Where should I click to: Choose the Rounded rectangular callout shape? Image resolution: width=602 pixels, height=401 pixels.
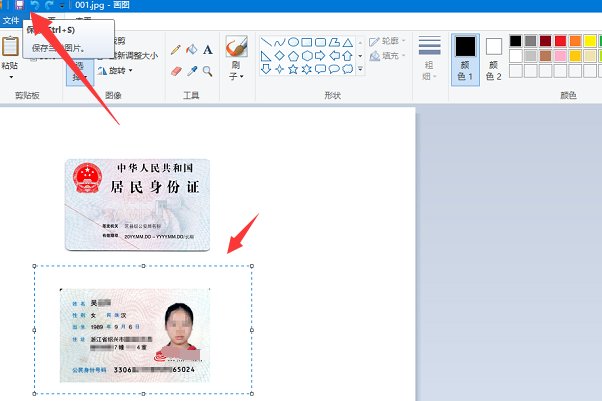[320, 69]
